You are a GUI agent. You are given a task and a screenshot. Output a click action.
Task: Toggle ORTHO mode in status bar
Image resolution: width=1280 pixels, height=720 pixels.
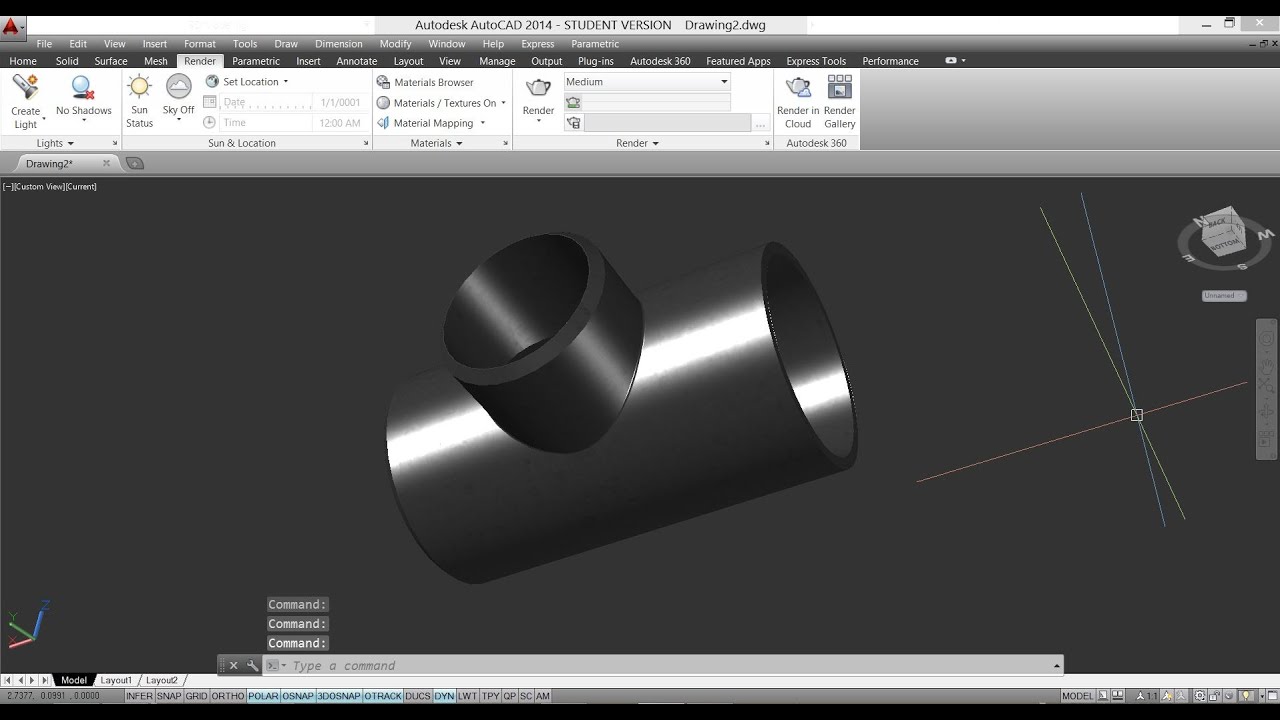228,696
